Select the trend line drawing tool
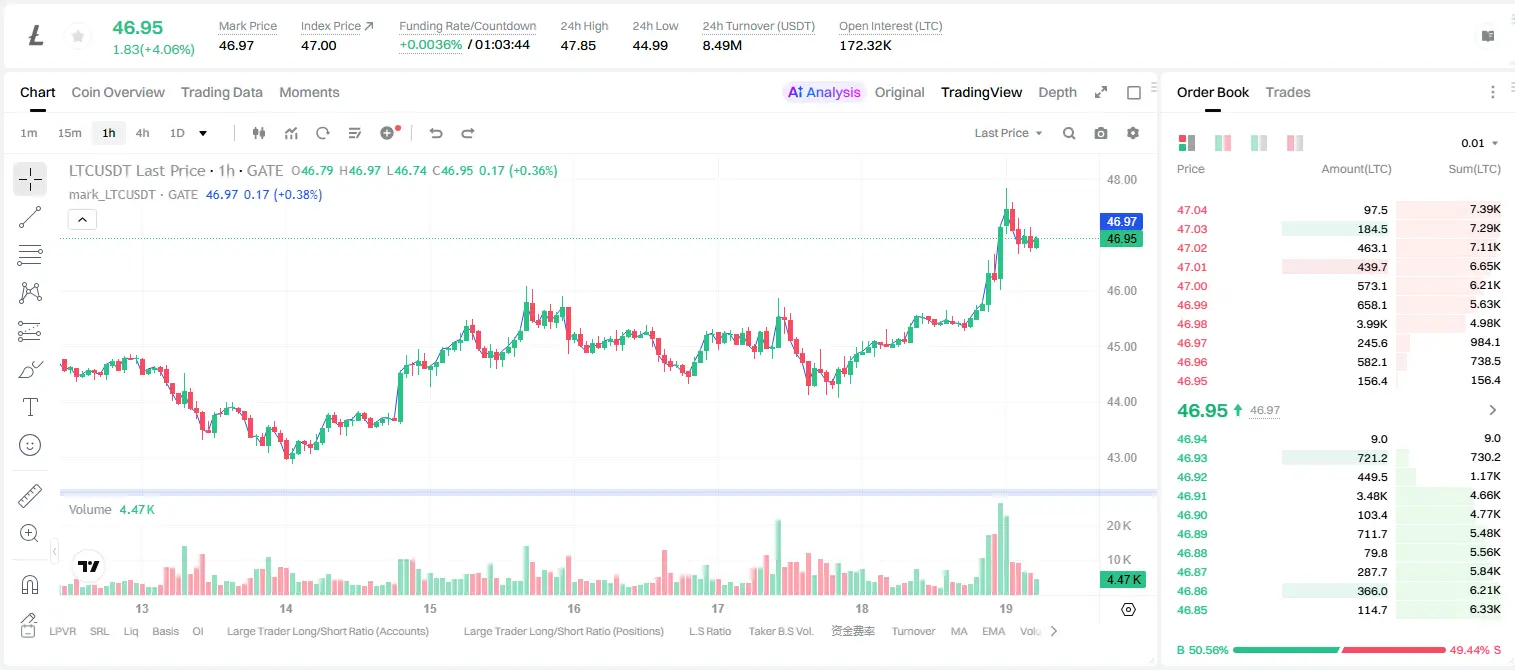Viewport: 1515px width, 670px height. (x=30, y=217)
